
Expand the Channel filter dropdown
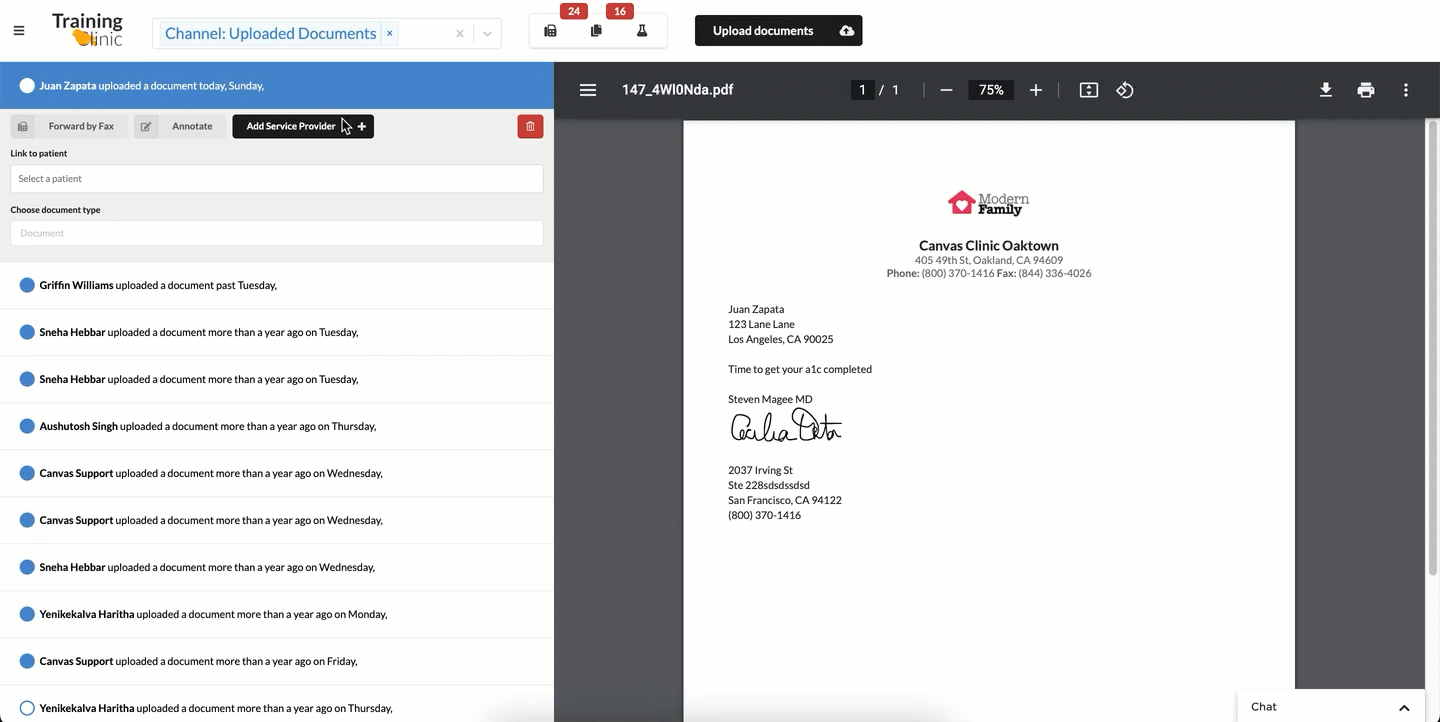coord(487,33)
